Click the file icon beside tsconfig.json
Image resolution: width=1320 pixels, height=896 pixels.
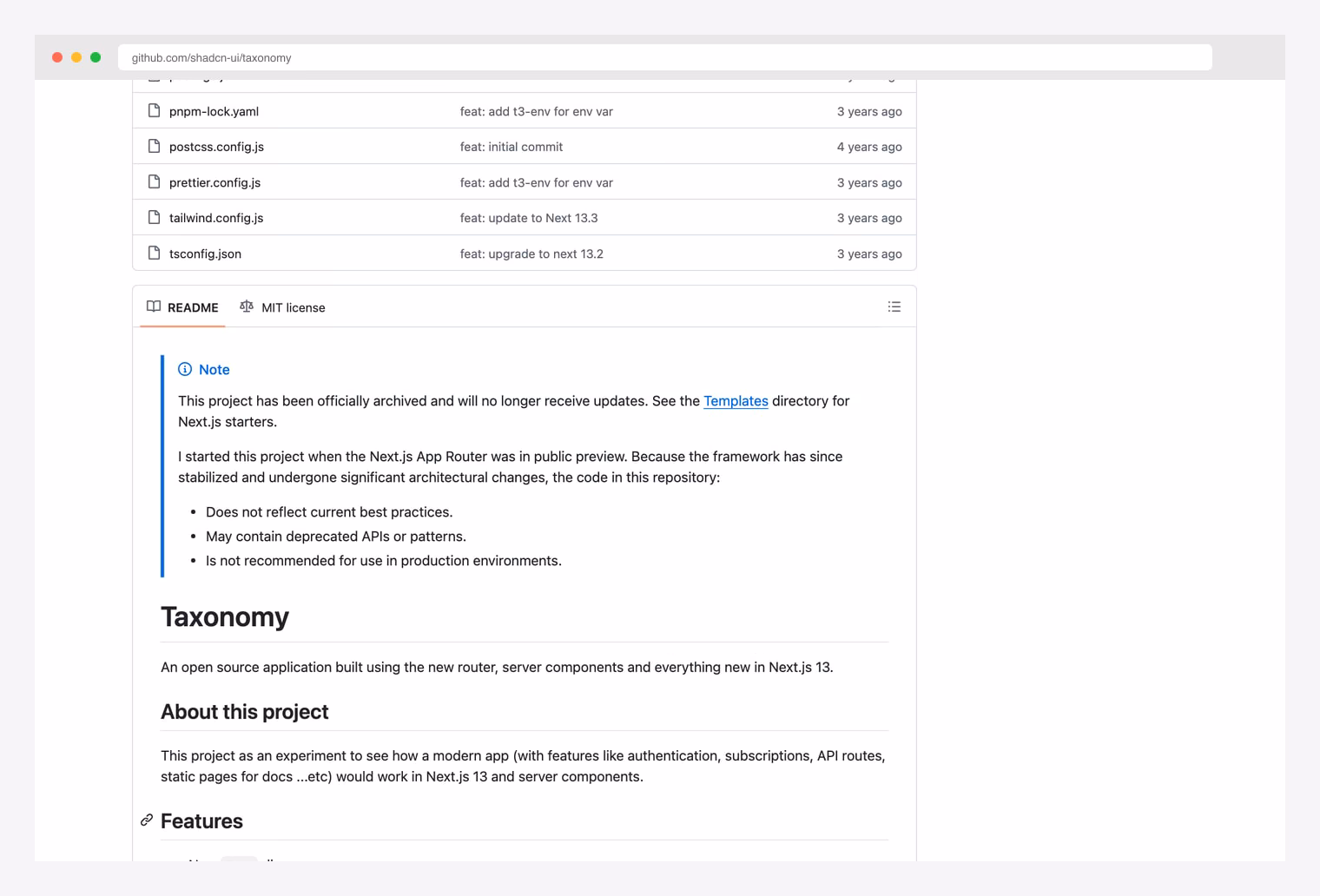click(x=154, y=253)
